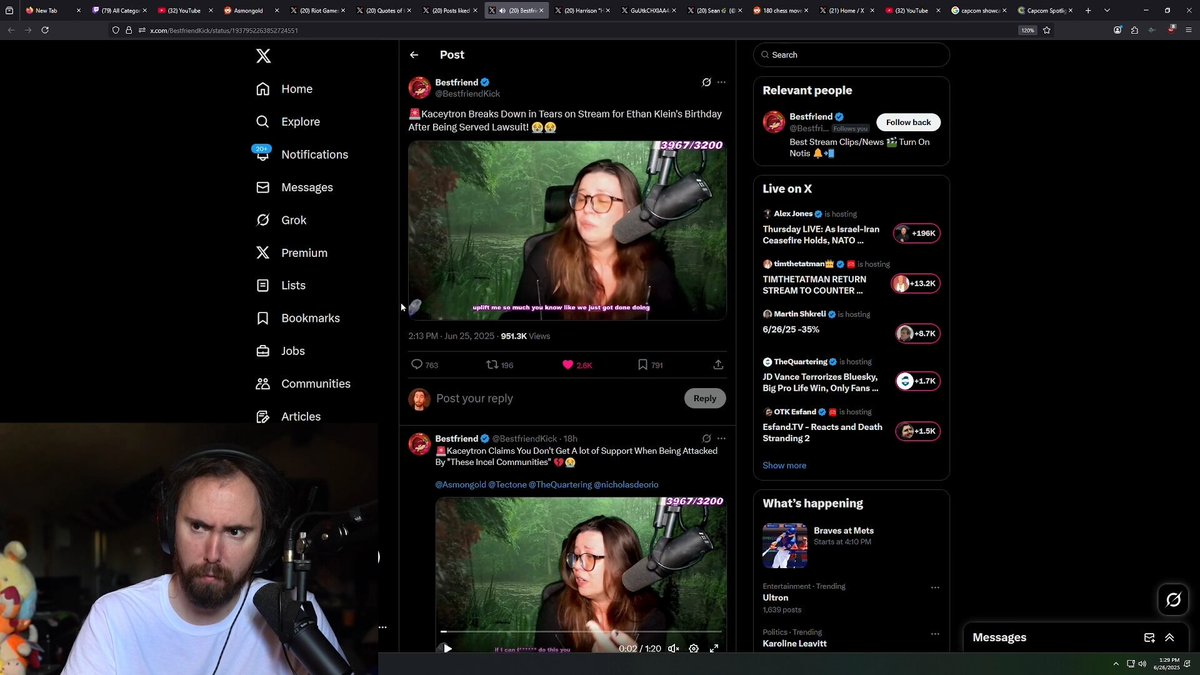Click the second video progress bar
Viewport: 1200px width, 675px height.
point(581,632)
